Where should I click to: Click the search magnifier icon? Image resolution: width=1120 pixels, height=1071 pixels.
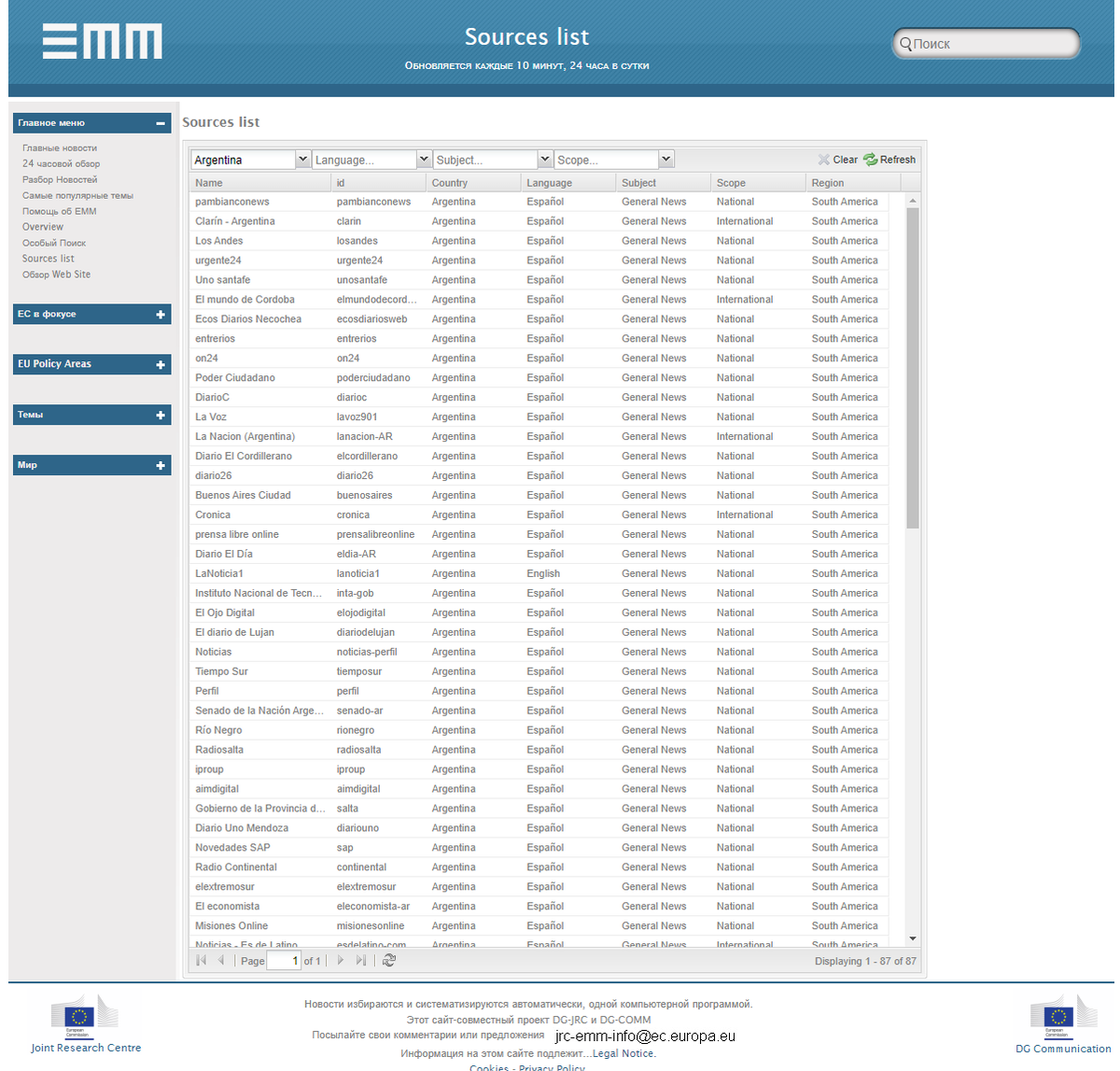[x=904, y=44]
